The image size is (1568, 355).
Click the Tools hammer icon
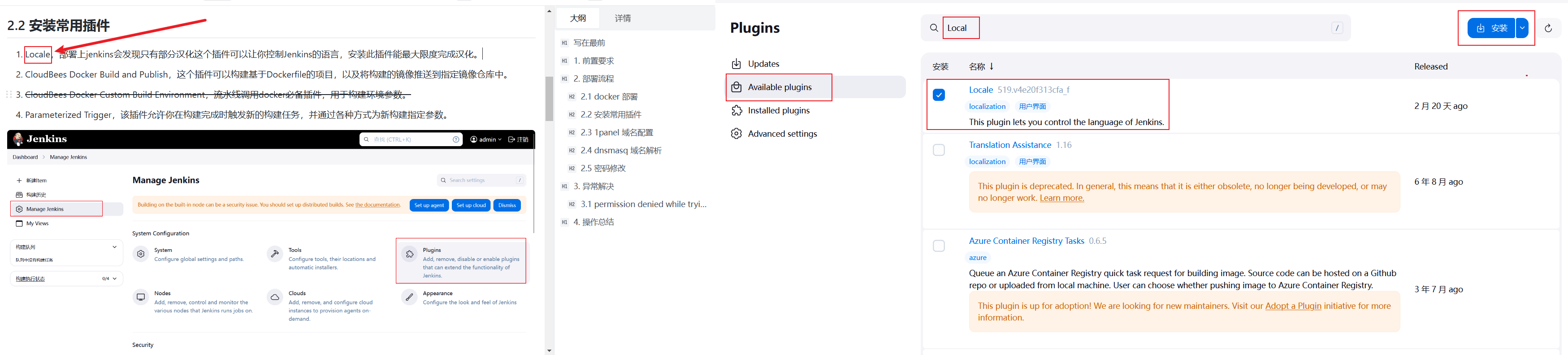(275, 254)
